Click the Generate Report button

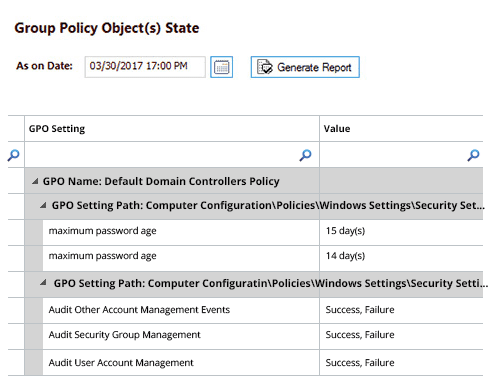(305, 67)
